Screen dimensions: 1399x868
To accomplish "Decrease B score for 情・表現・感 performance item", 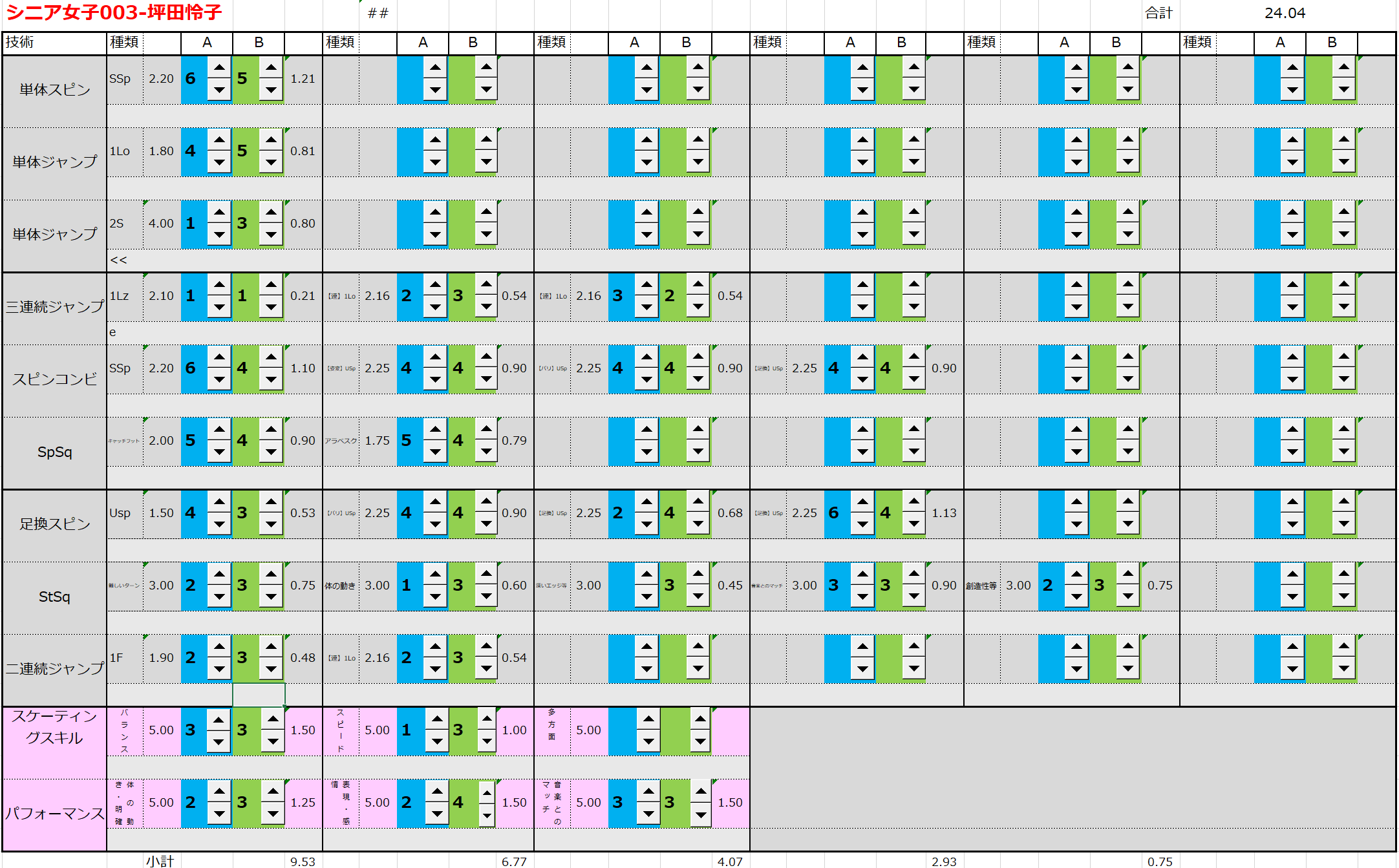I will (x=487, y=816).
